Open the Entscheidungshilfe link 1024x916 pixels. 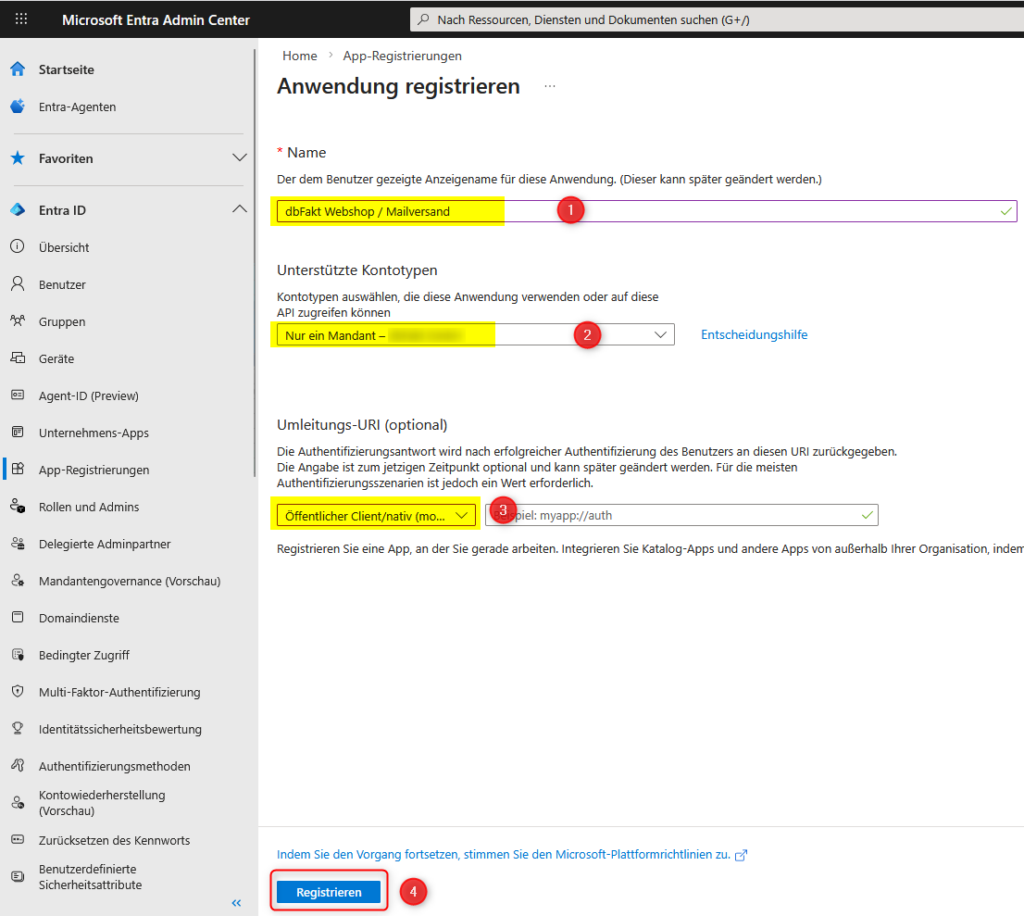pos(753,335)
